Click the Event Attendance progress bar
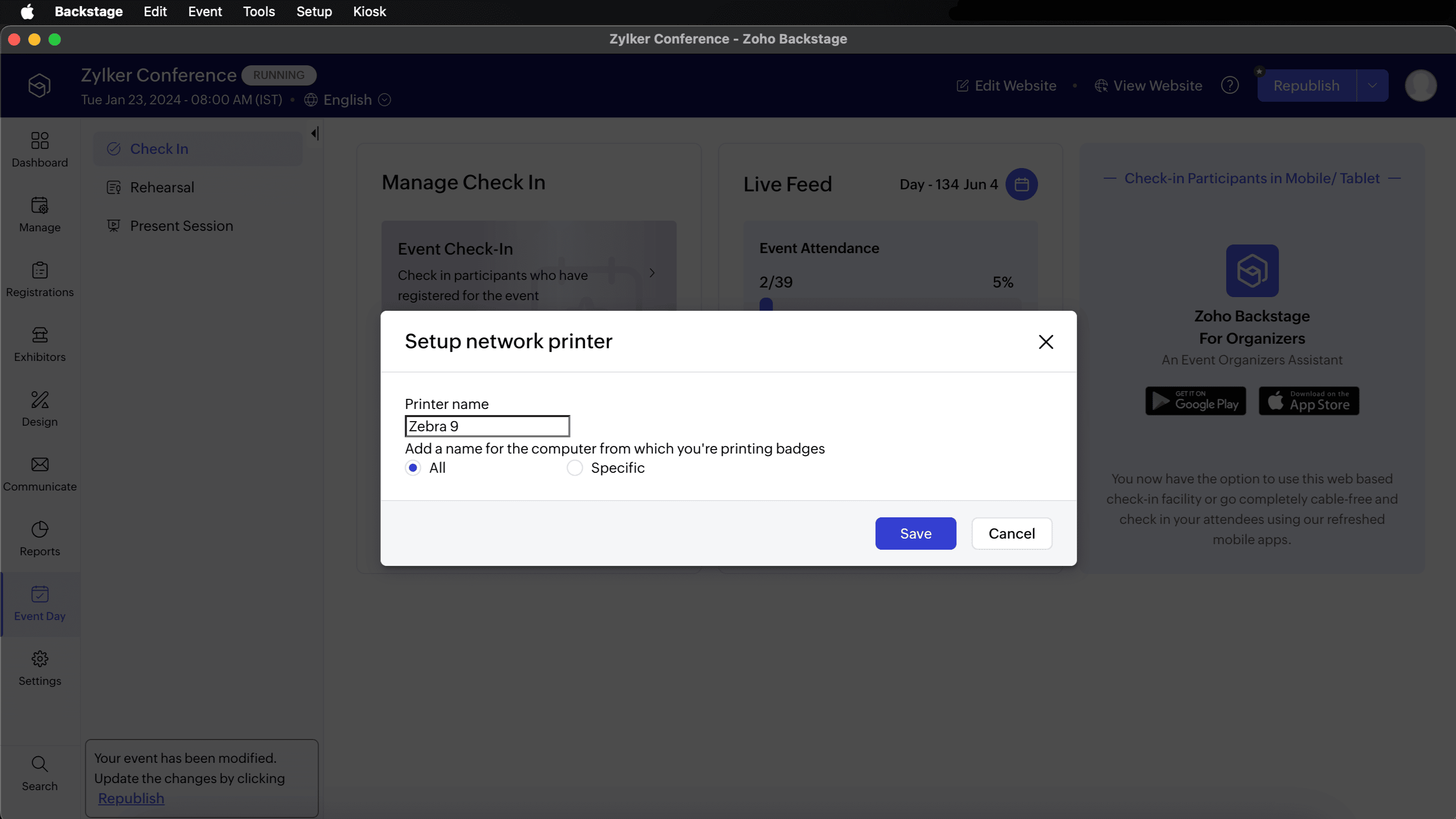This screenshot has height=819, width=1456. (890, 305)
